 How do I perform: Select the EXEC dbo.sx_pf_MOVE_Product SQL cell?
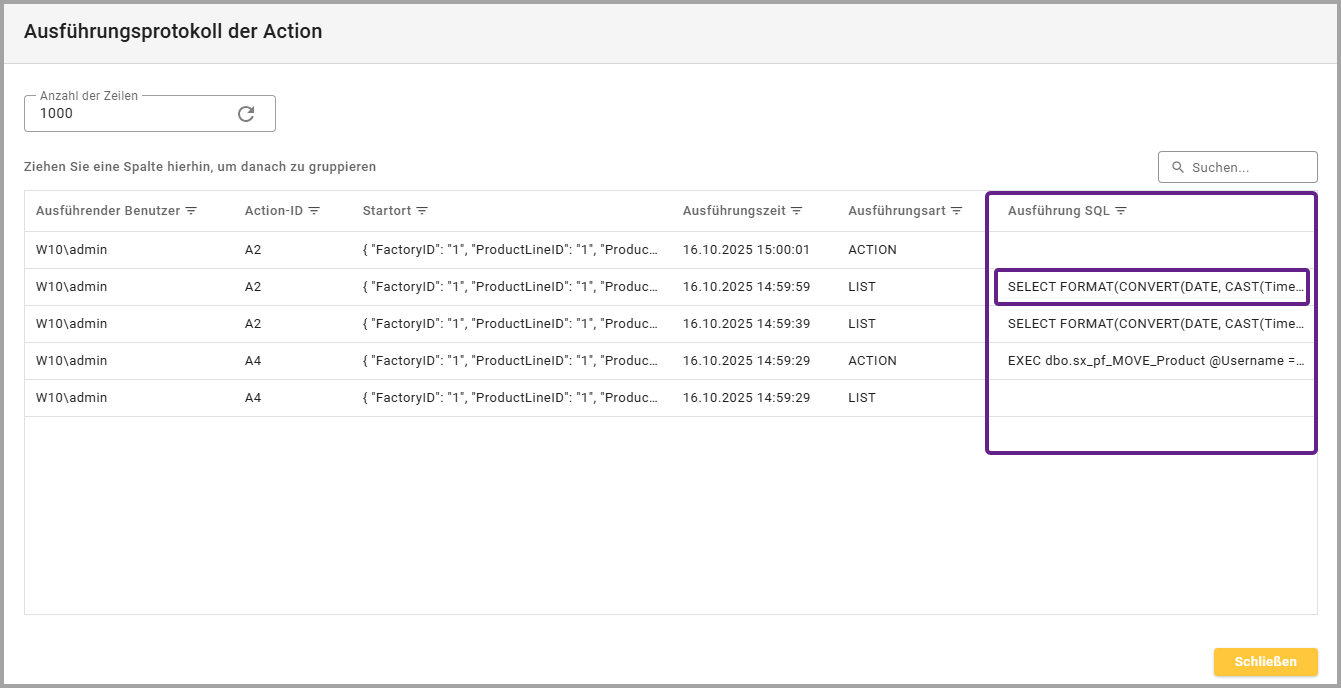click(1155, 361)
